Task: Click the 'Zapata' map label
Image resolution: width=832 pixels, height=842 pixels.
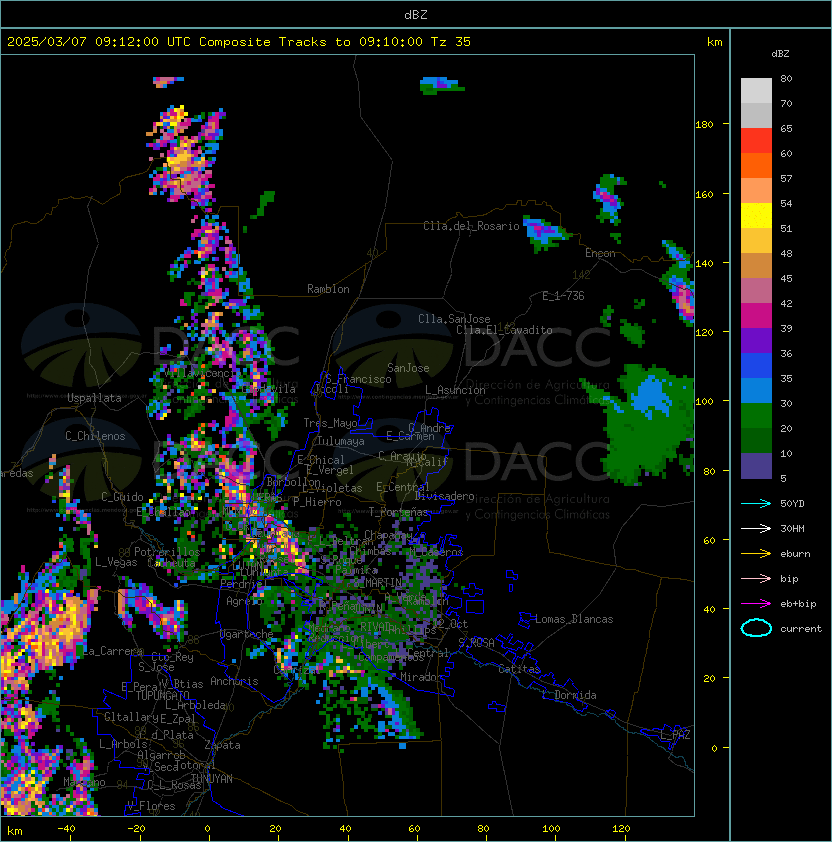Action: tap(222, 745)
